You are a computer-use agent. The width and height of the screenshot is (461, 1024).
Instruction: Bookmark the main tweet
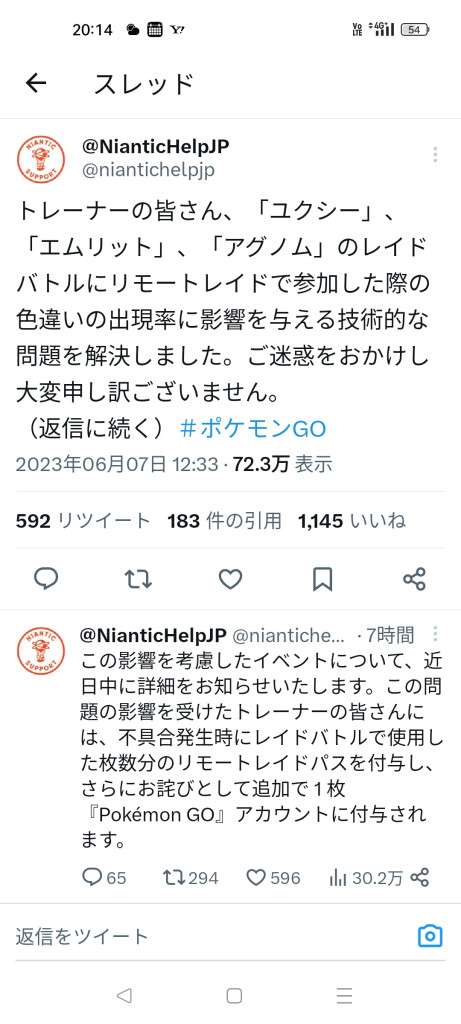(323, 579)
